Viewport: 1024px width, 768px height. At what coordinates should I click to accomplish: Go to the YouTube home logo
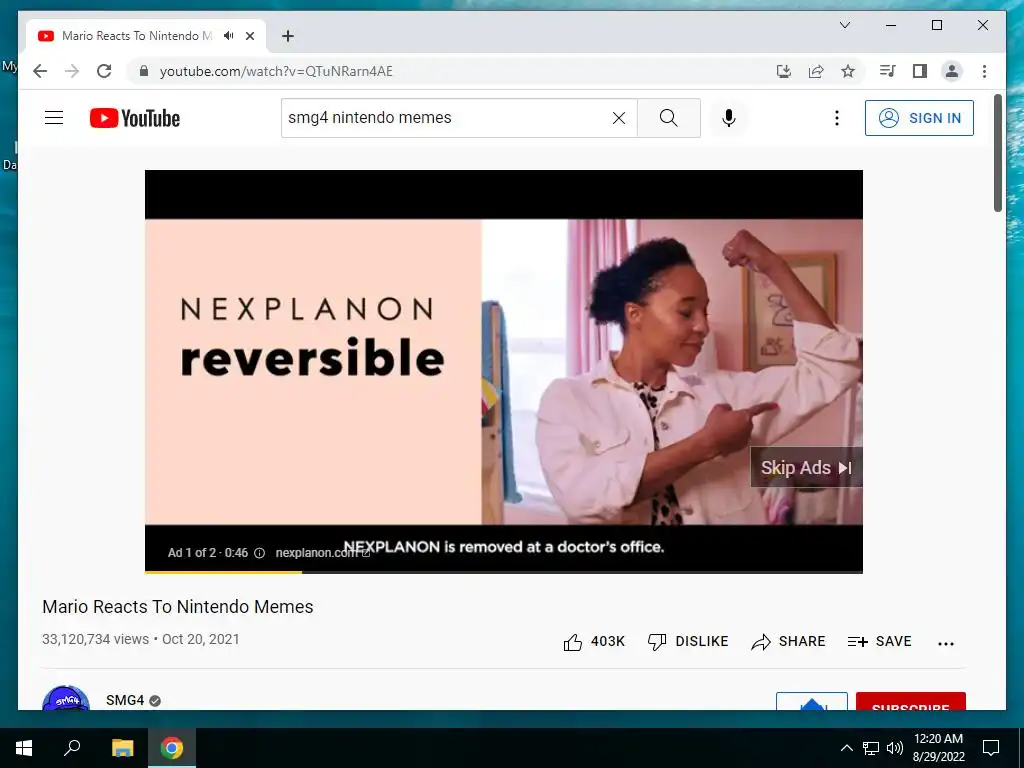pos(135,118)
